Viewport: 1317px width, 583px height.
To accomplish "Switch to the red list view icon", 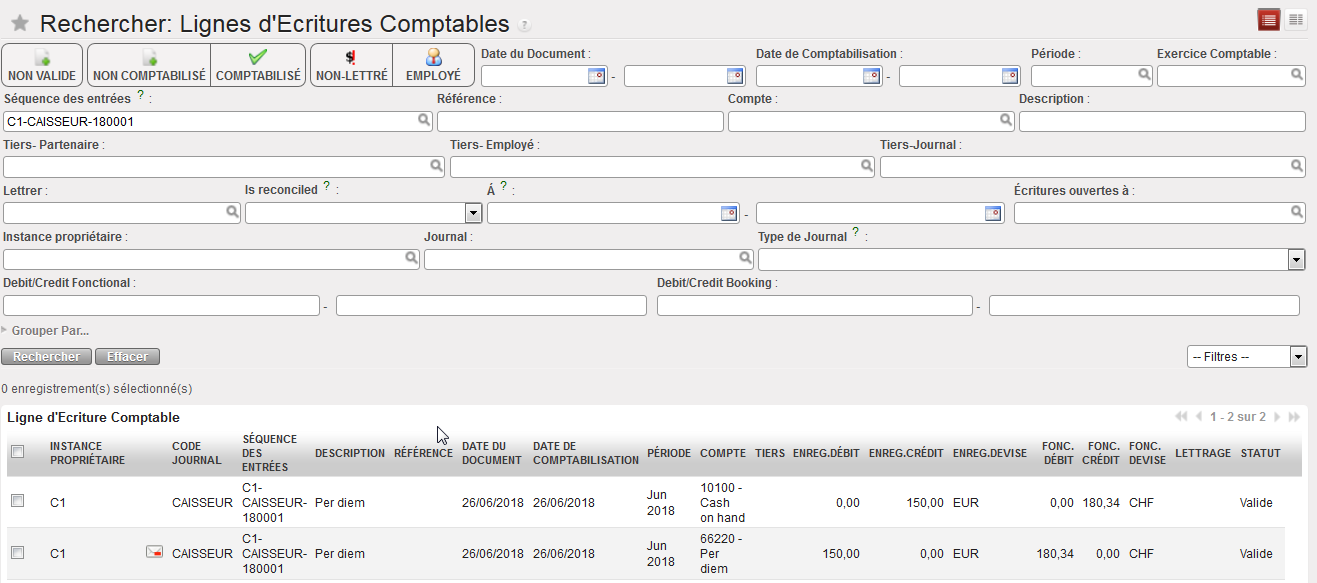I will [1269, 19].
